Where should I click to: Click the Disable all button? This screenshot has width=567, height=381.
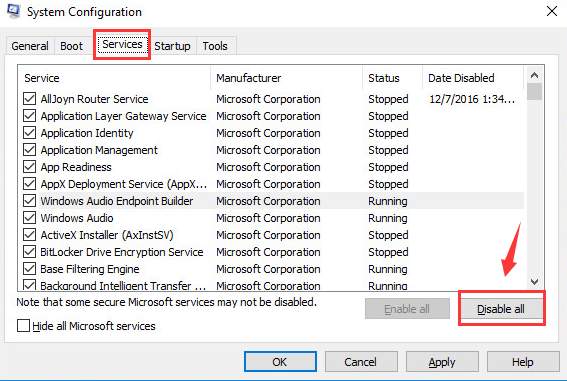click(x=501, y=309)
